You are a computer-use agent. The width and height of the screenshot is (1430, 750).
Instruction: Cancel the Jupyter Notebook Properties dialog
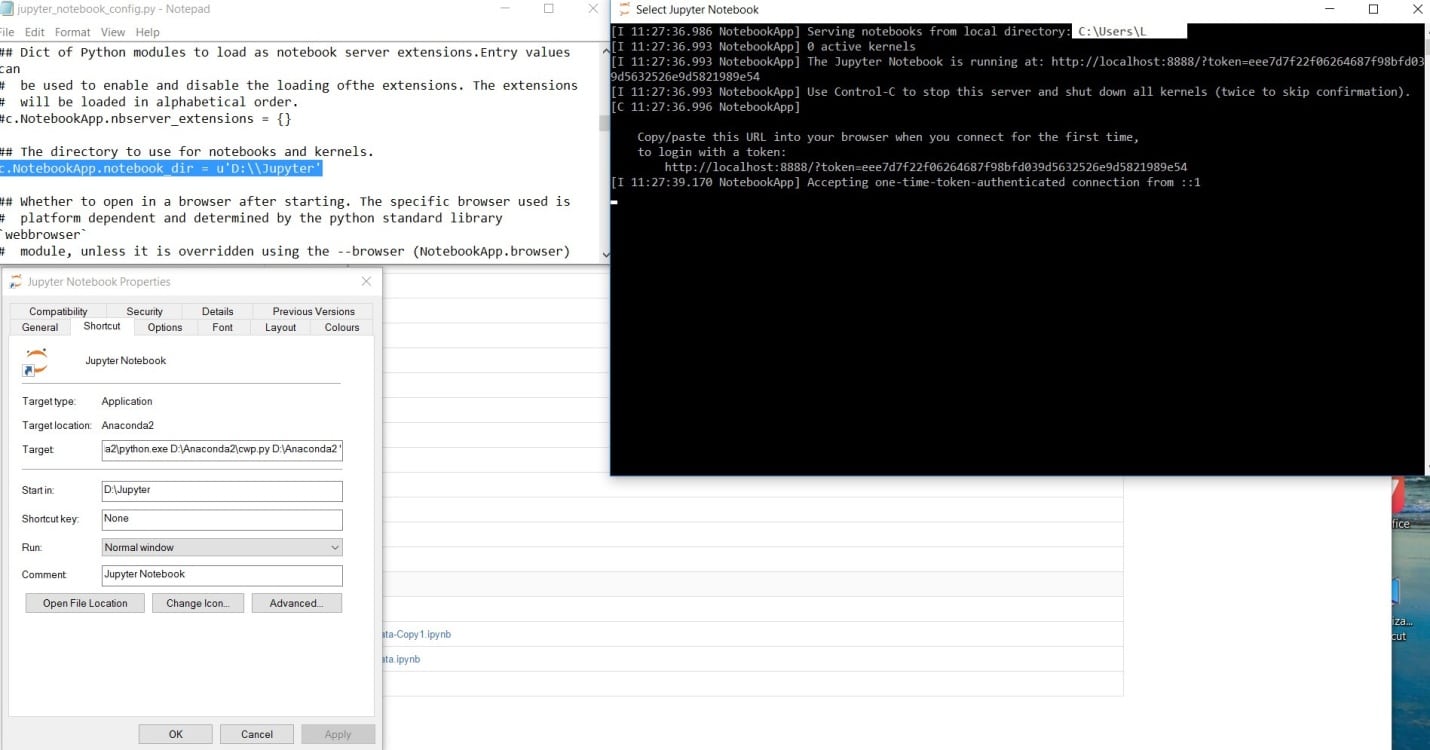[257, 734]
